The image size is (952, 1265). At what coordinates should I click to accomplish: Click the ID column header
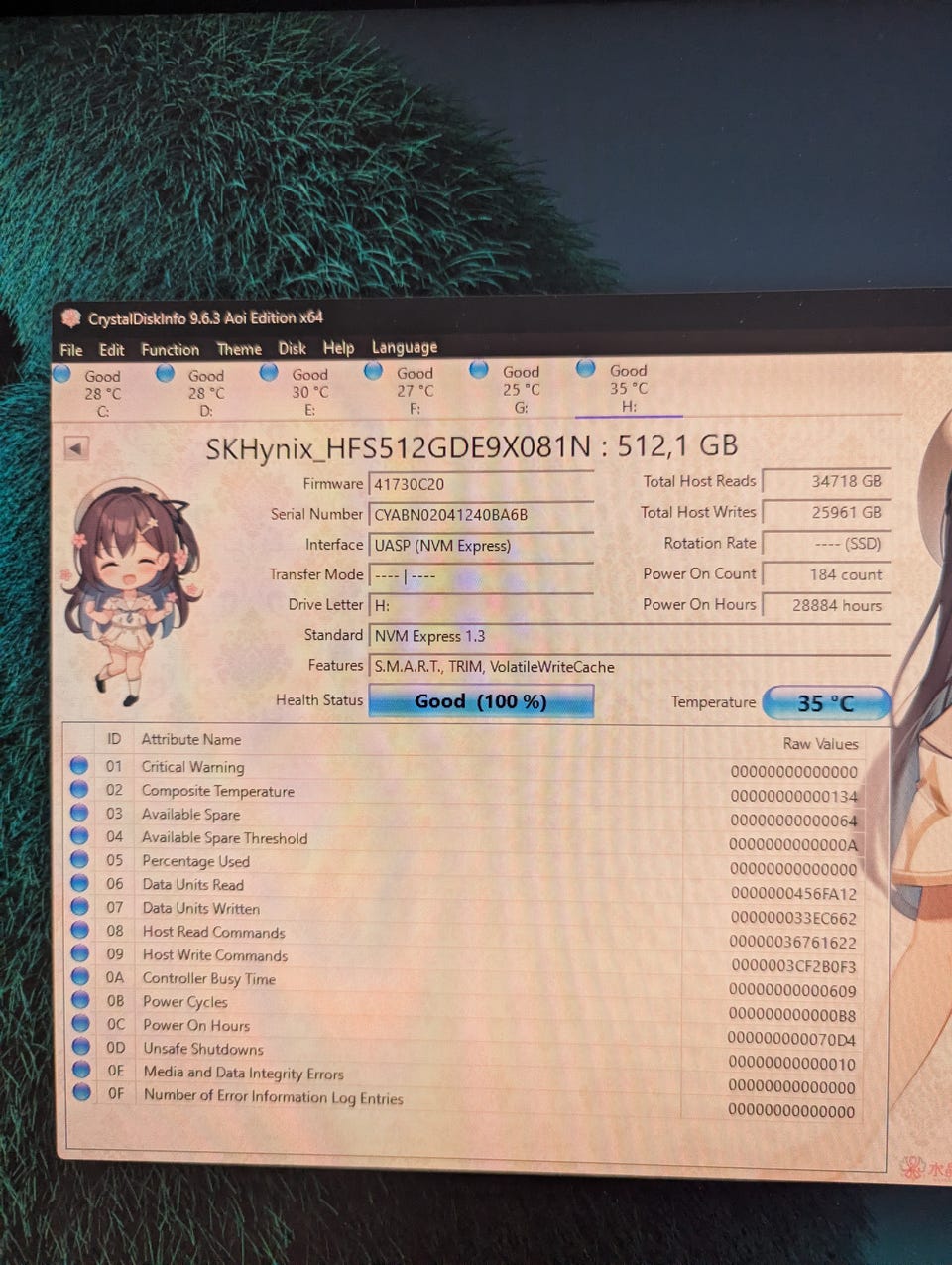114,739
